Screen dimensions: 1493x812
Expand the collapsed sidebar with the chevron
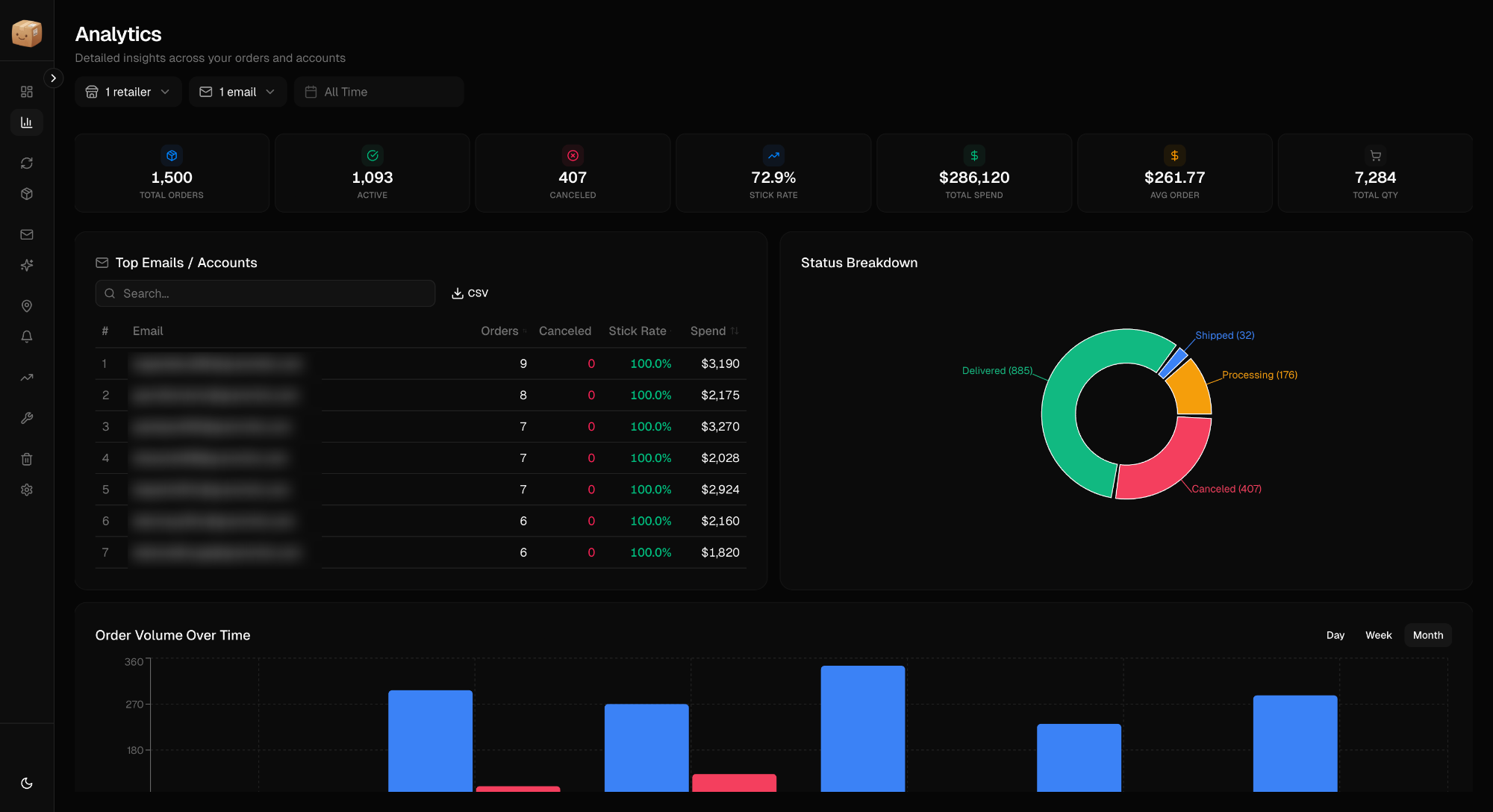(53, 78)
